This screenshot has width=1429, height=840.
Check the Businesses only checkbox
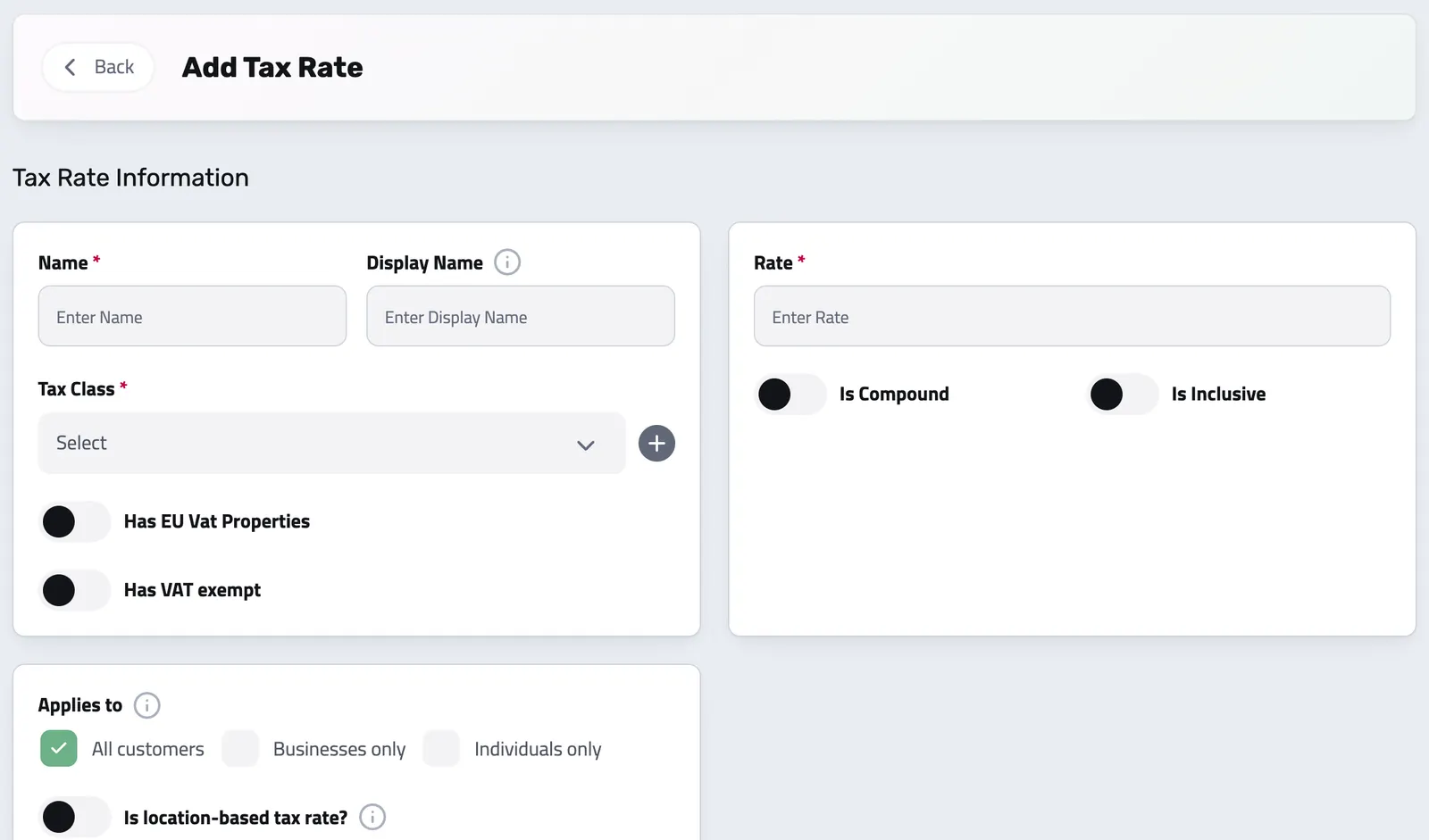[240, 748]
